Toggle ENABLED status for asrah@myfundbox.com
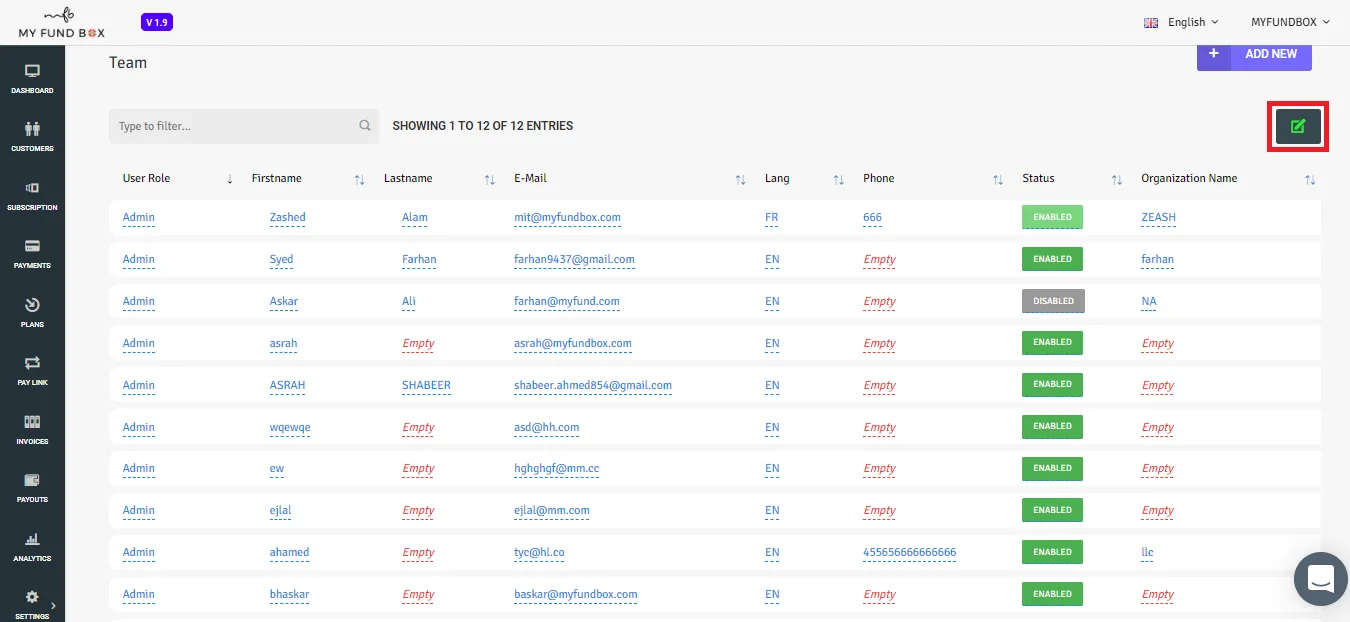This screenshot has width=1350, height=622. tap(1052, 343)
